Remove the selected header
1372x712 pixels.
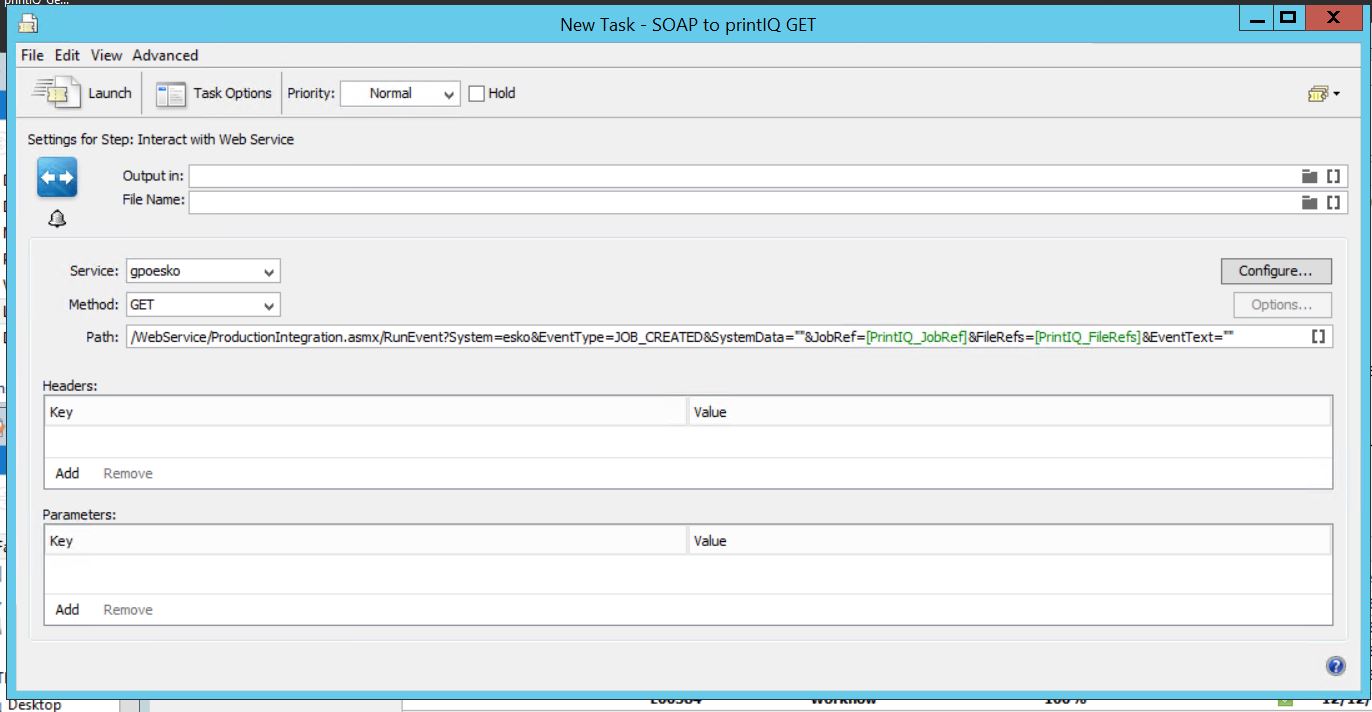click(x=128, y=473)
